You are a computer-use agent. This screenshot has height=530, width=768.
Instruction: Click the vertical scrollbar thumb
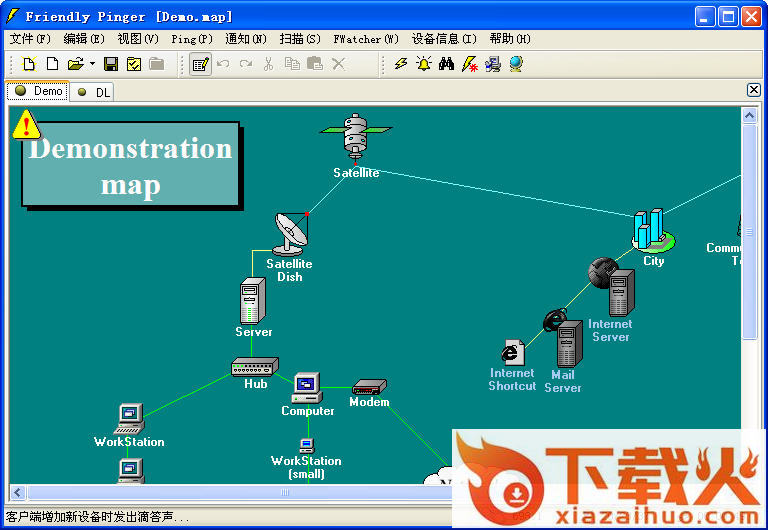[x=749, y=231]
